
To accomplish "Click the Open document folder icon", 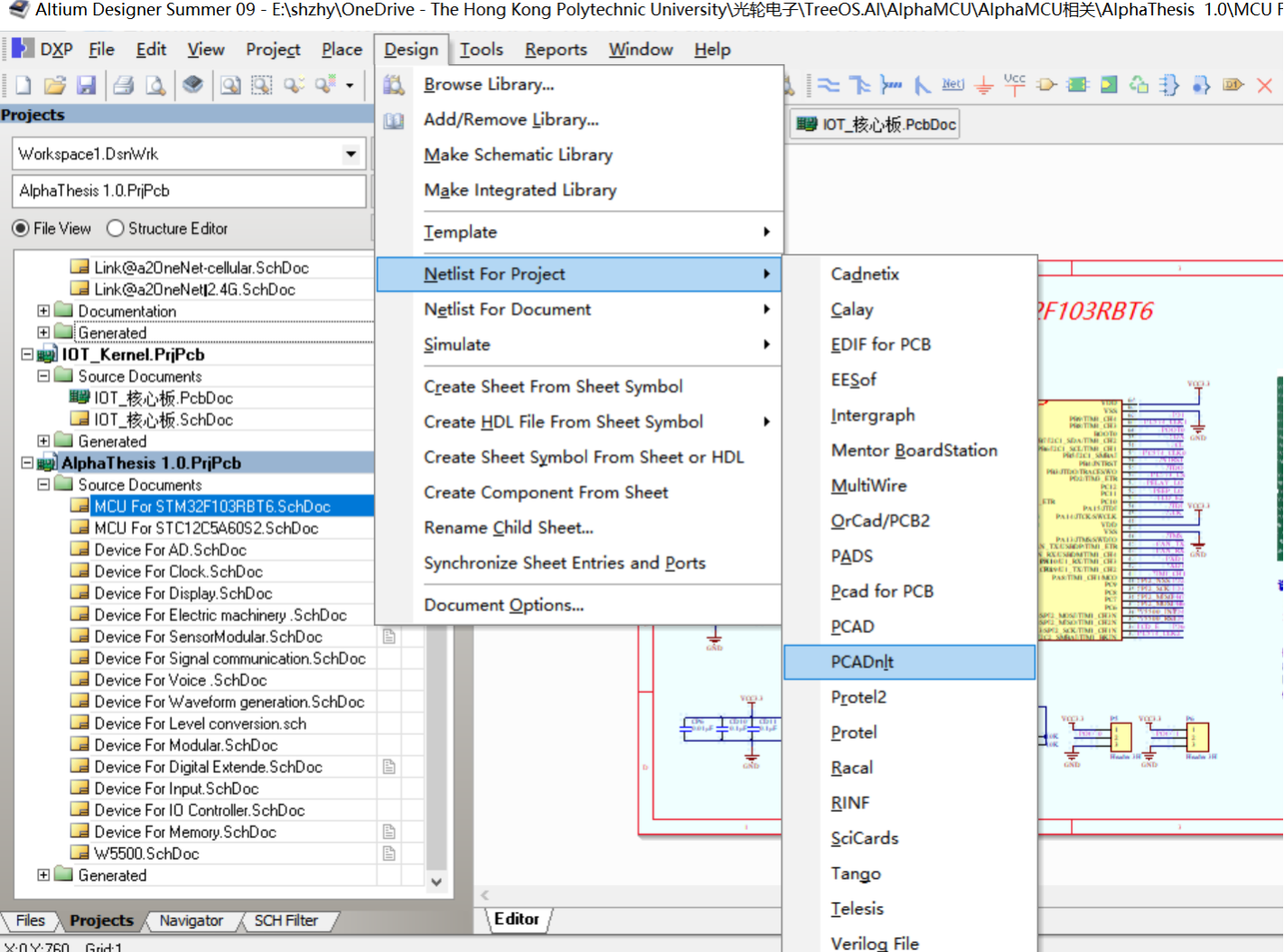I will pyautogui.click(x=55, y=85).
